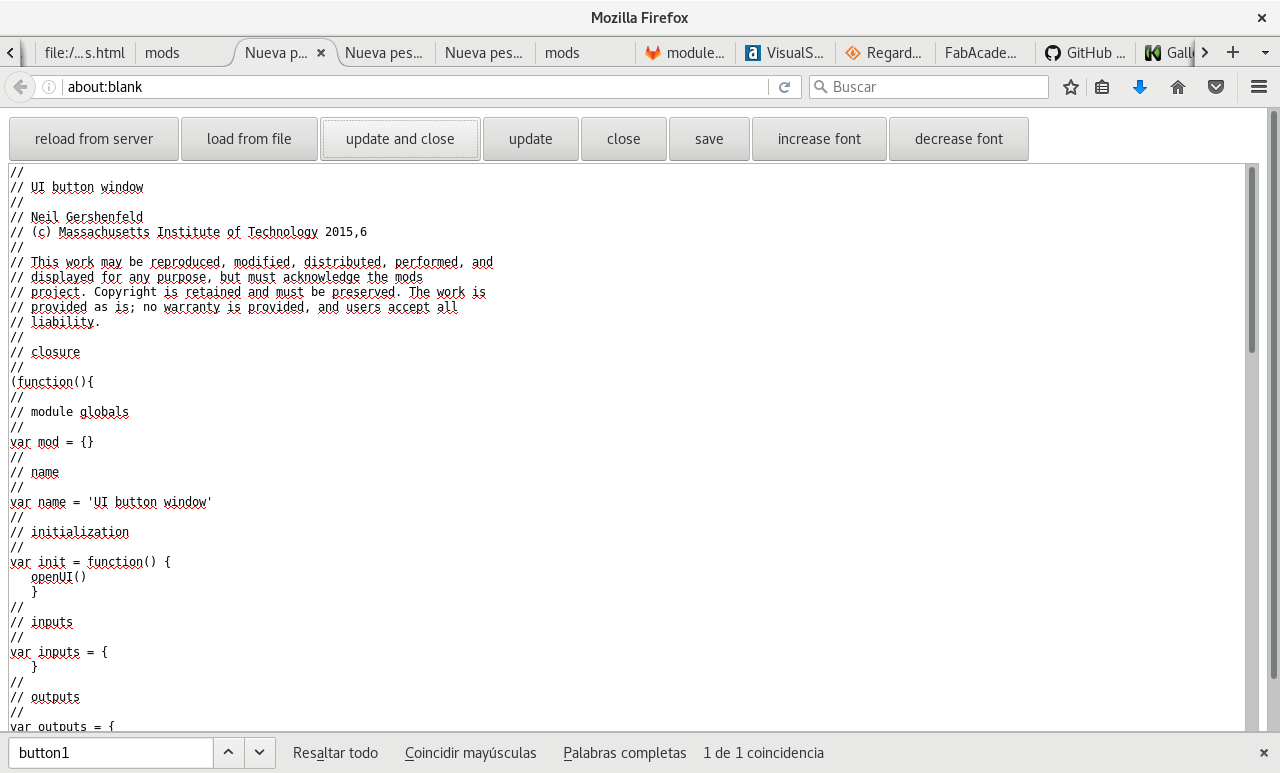Open the Firefox hamburger menu

[1259, 87]
